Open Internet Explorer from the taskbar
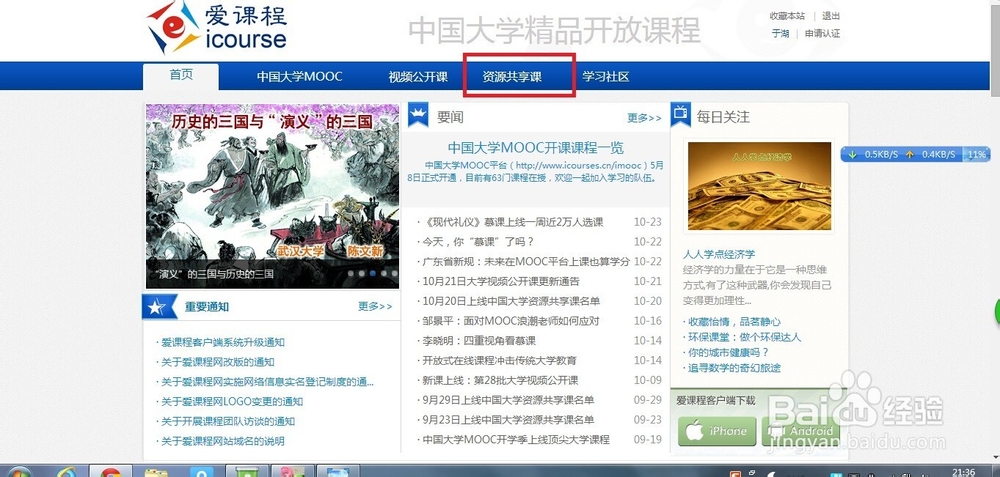The height and width of the screenshot is (477, 1000). pos(68,473)
